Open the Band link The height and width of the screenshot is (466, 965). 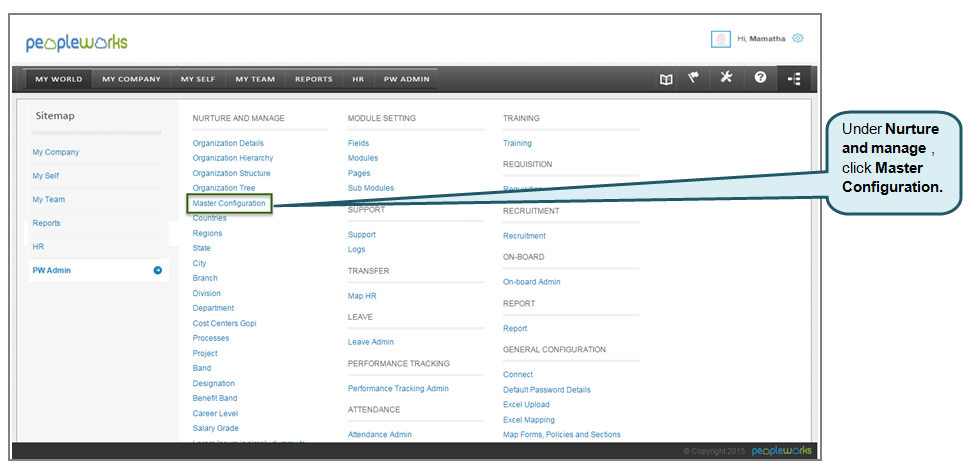[202, 368]
